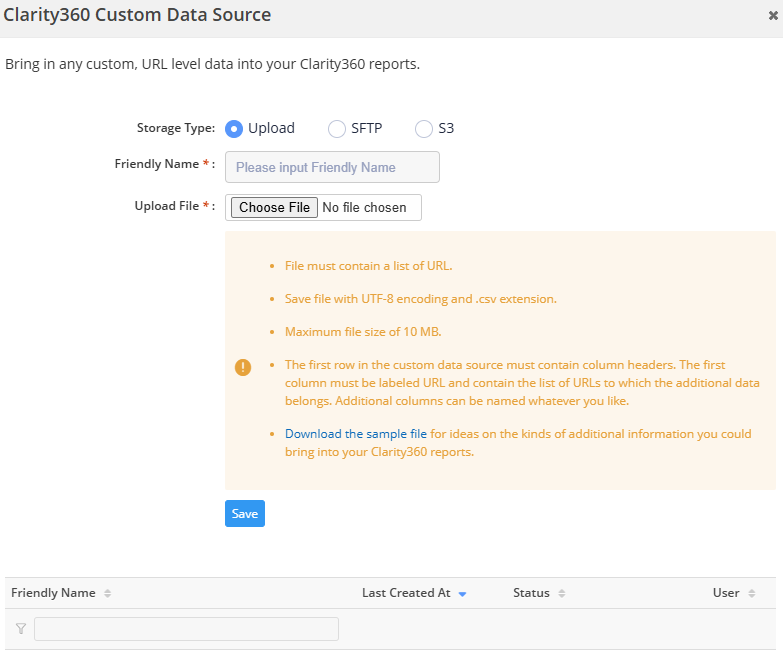Choose SFTP as storage type
This screenshot has height=651, width=783.
pos(337,128)
